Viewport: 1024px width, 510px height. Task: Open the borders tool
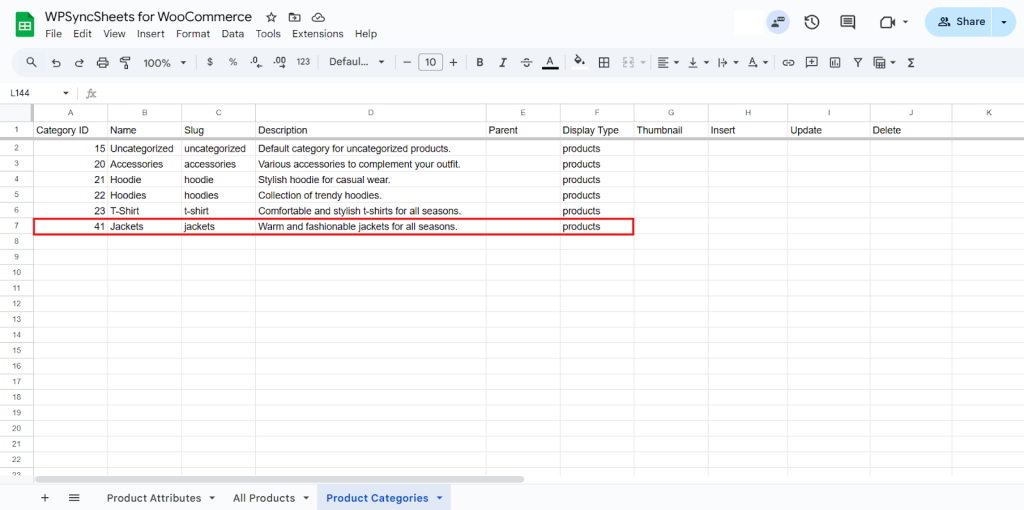pyautogui.click(x=604, y=63)
